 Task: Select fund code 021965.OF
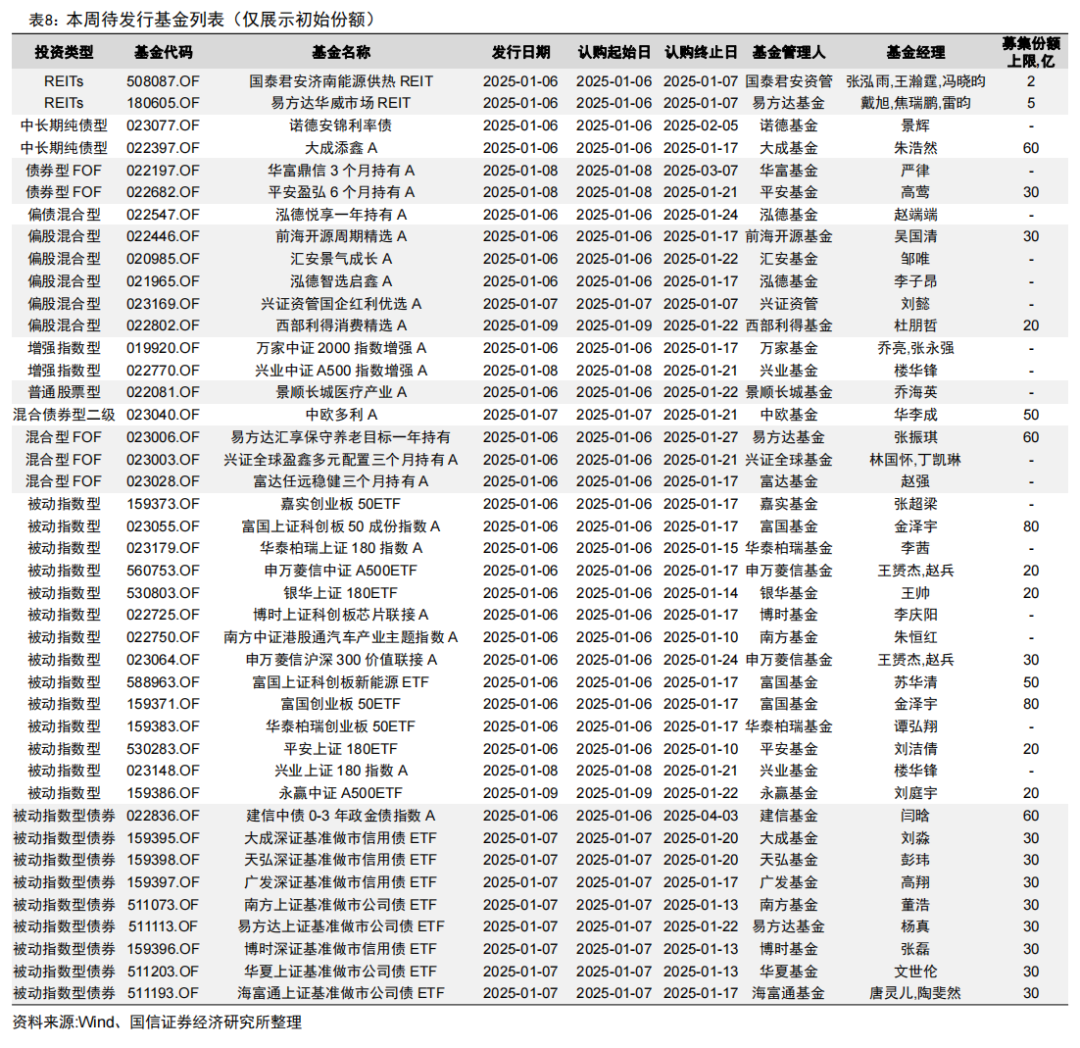163,281
